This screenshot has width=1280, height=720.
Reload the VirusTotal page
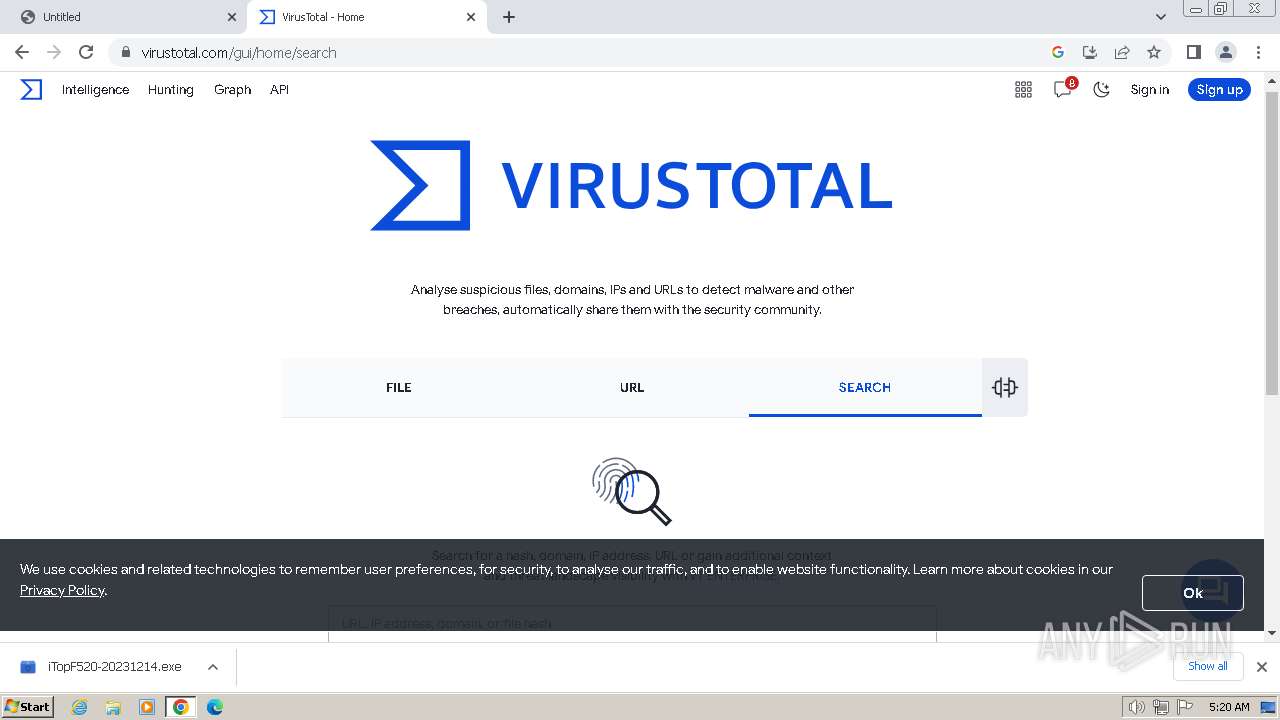pyautogui.click(x=86, y=52)
